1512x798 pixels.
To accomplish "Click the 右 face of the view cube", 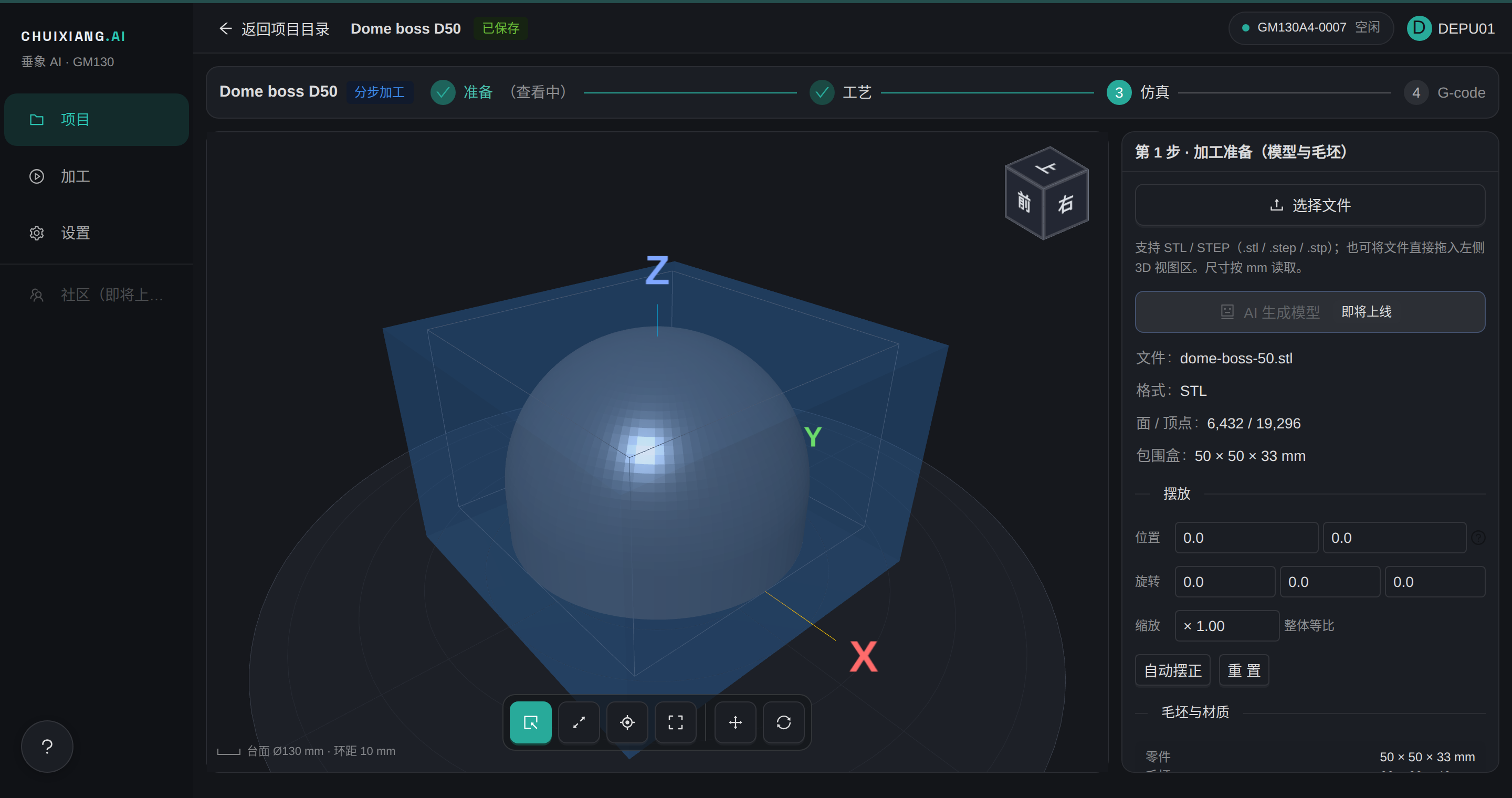I will pos(1066,205).
